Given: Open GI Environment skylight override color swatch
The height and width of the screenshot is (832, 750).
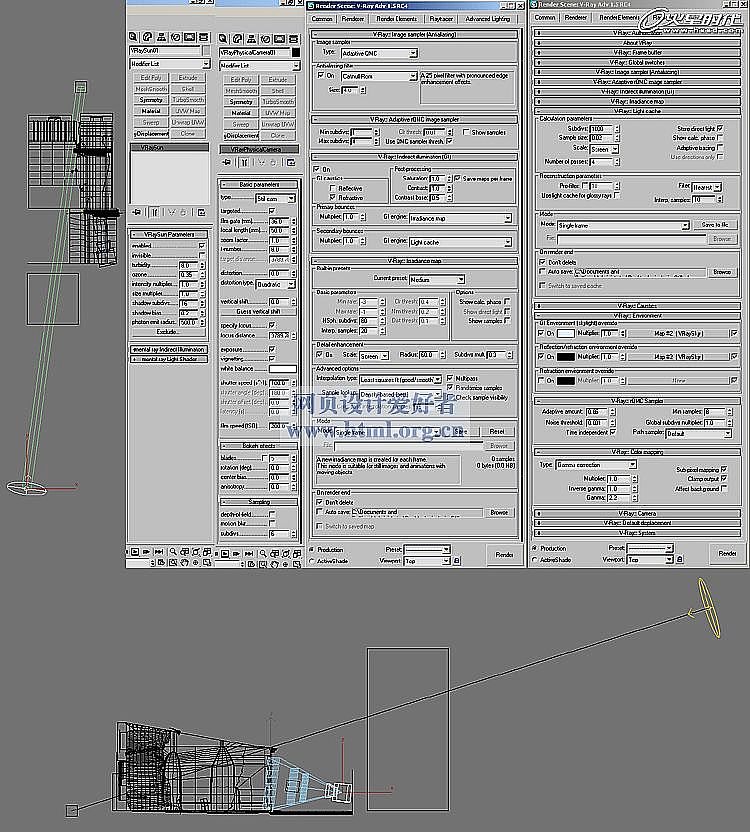Looking at the screenshot, I should (565, 333).
